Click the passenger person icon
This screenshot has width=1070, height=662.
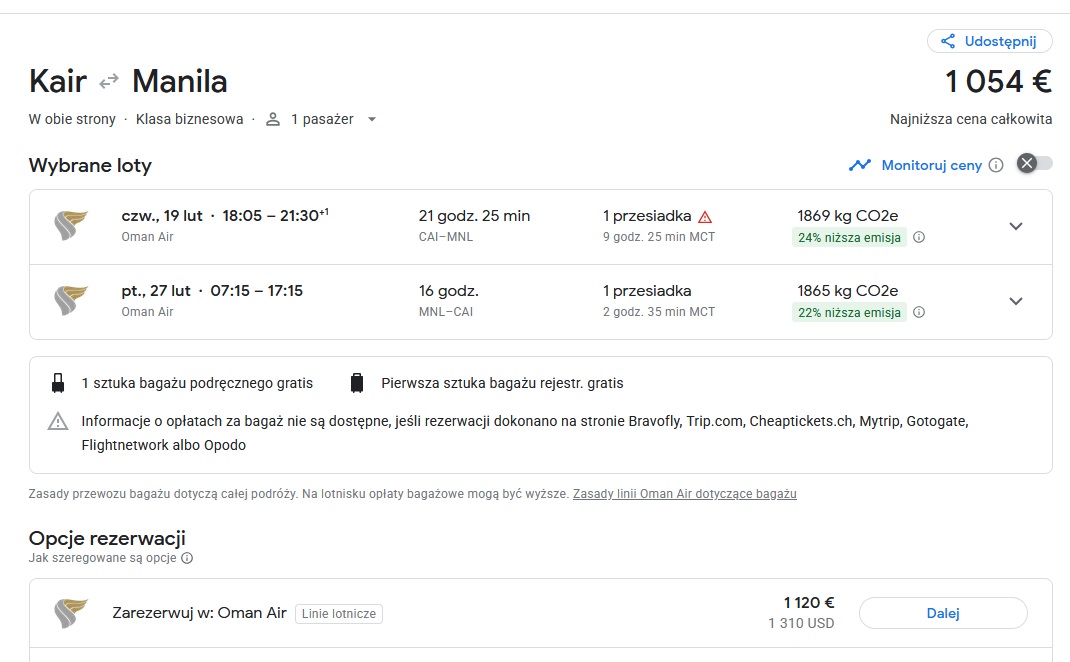pos(273,119)
